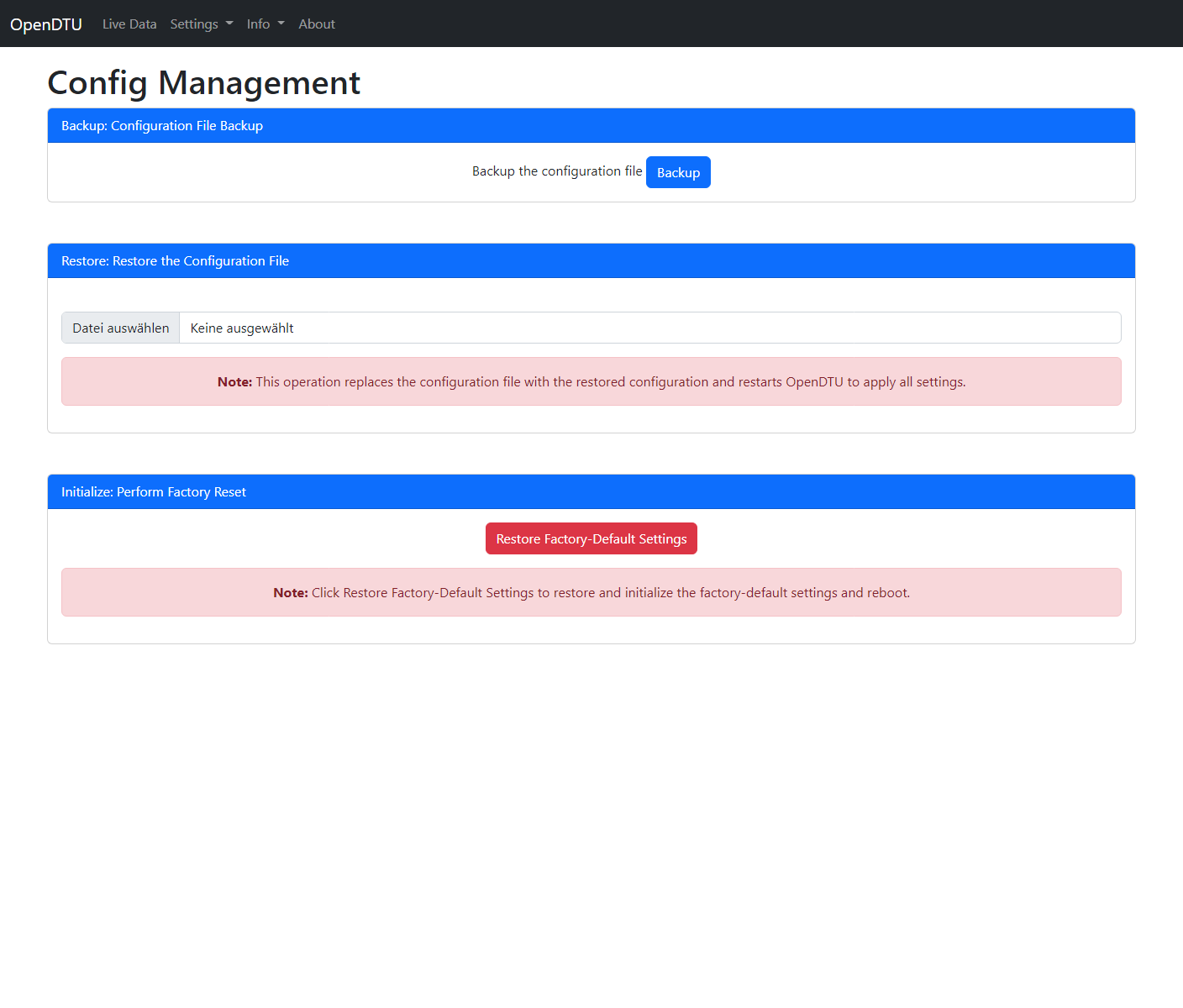Viewport: 1183px width, 1008px height.
Task: Expand the Info navigation dropdown
Action: (259, 24)
